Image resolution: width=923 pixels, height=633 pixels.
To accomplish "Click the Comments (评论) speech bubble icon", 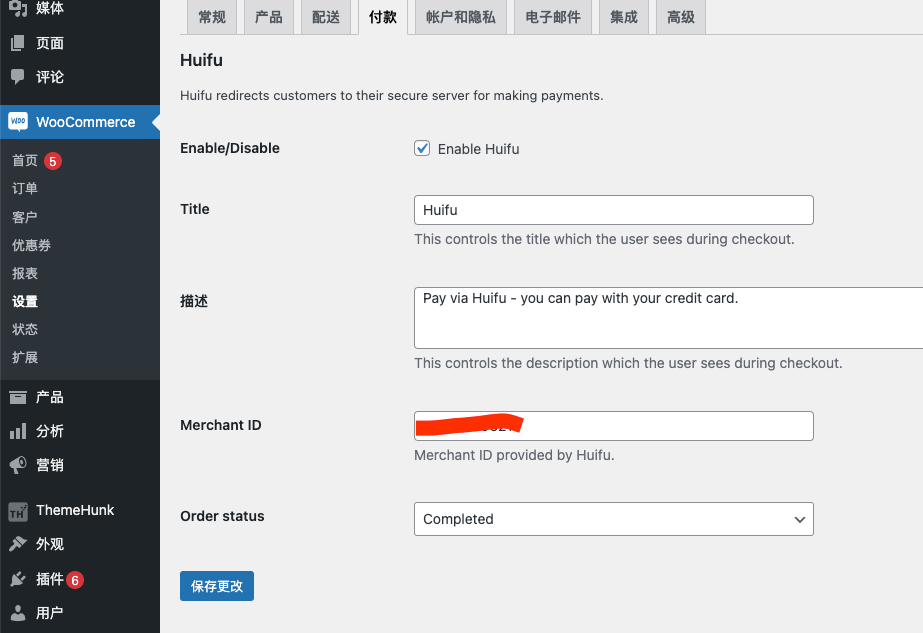I will pyautogui.click(x=18, y=77).
